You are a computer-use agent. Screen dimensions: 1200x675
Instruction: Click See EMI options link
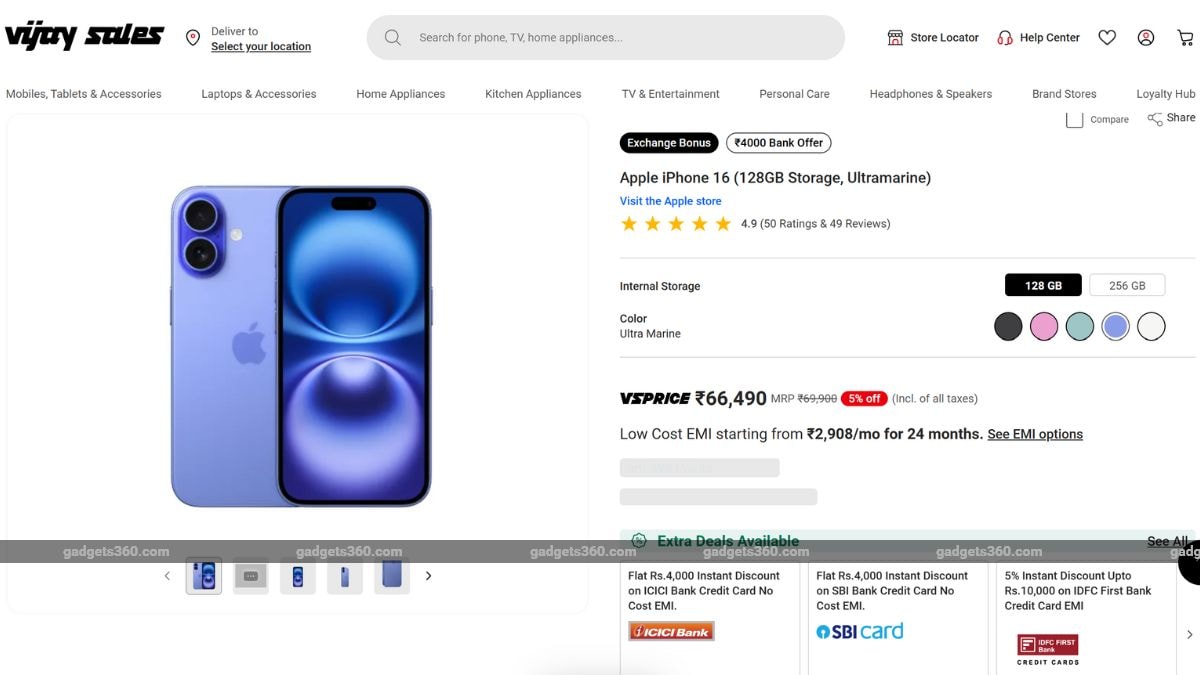coord(1035,434)
